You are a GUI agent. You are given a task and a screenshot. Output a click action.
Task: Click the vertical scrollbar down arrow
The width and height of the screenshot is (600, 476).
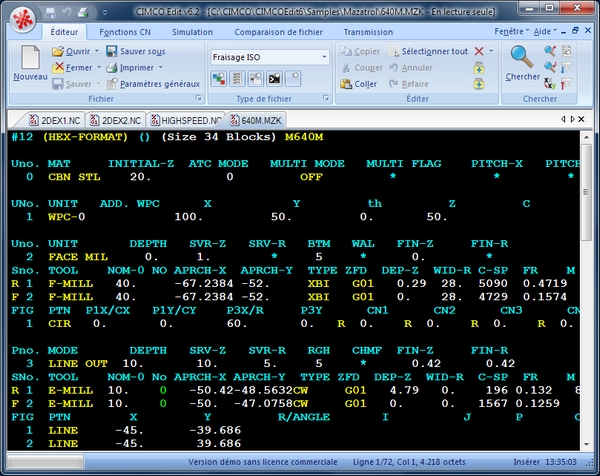(x=586, y=444)
